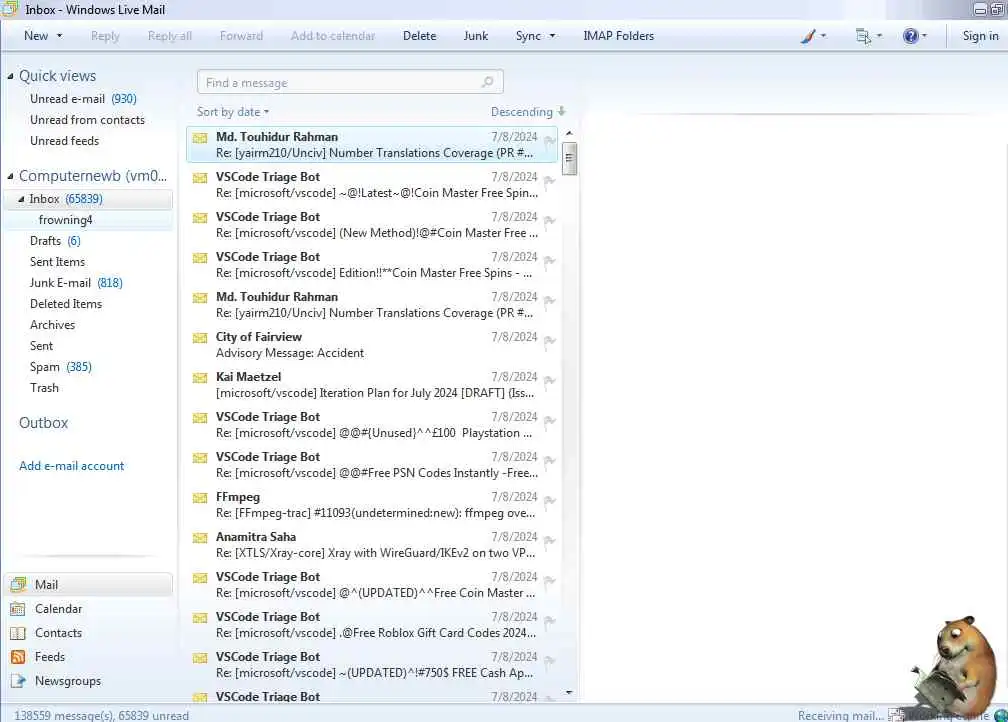Open Unread e-mail quick view
1008x722 pixels.
coord(83,98)
